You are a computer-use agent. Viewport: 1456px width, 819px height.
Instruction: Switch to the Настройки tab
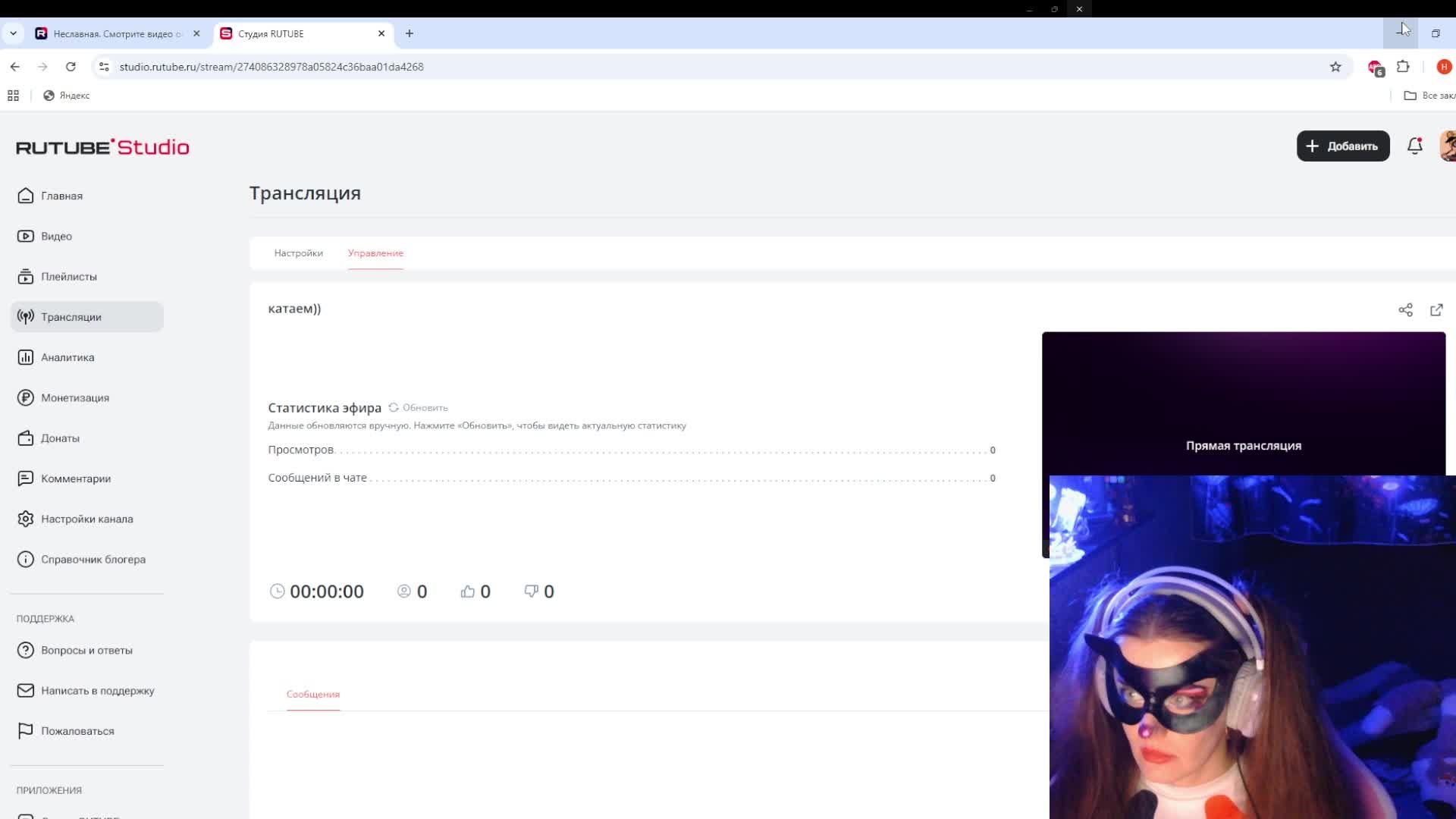pos(298,253)
